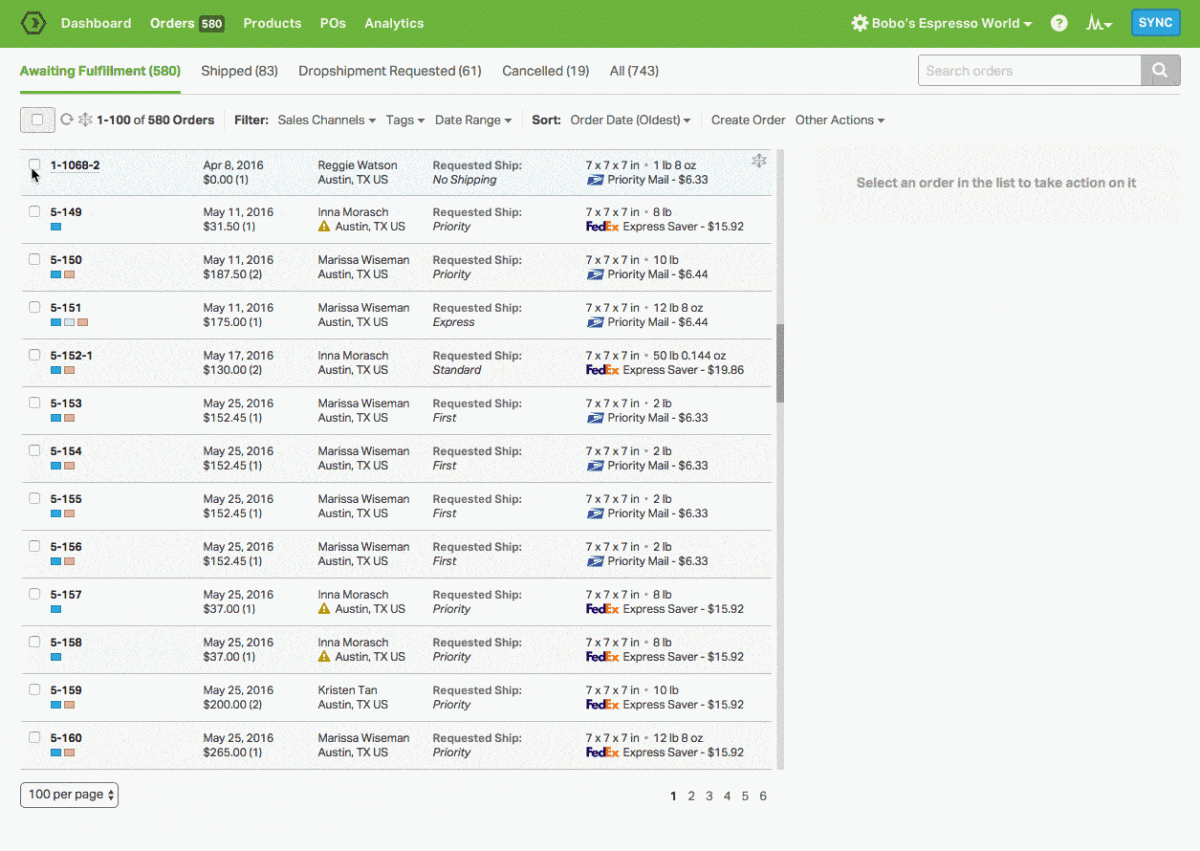Click the Ordoro hexagon logo icon
This screenshot has width=1200, height=851.
click(33, 23)
